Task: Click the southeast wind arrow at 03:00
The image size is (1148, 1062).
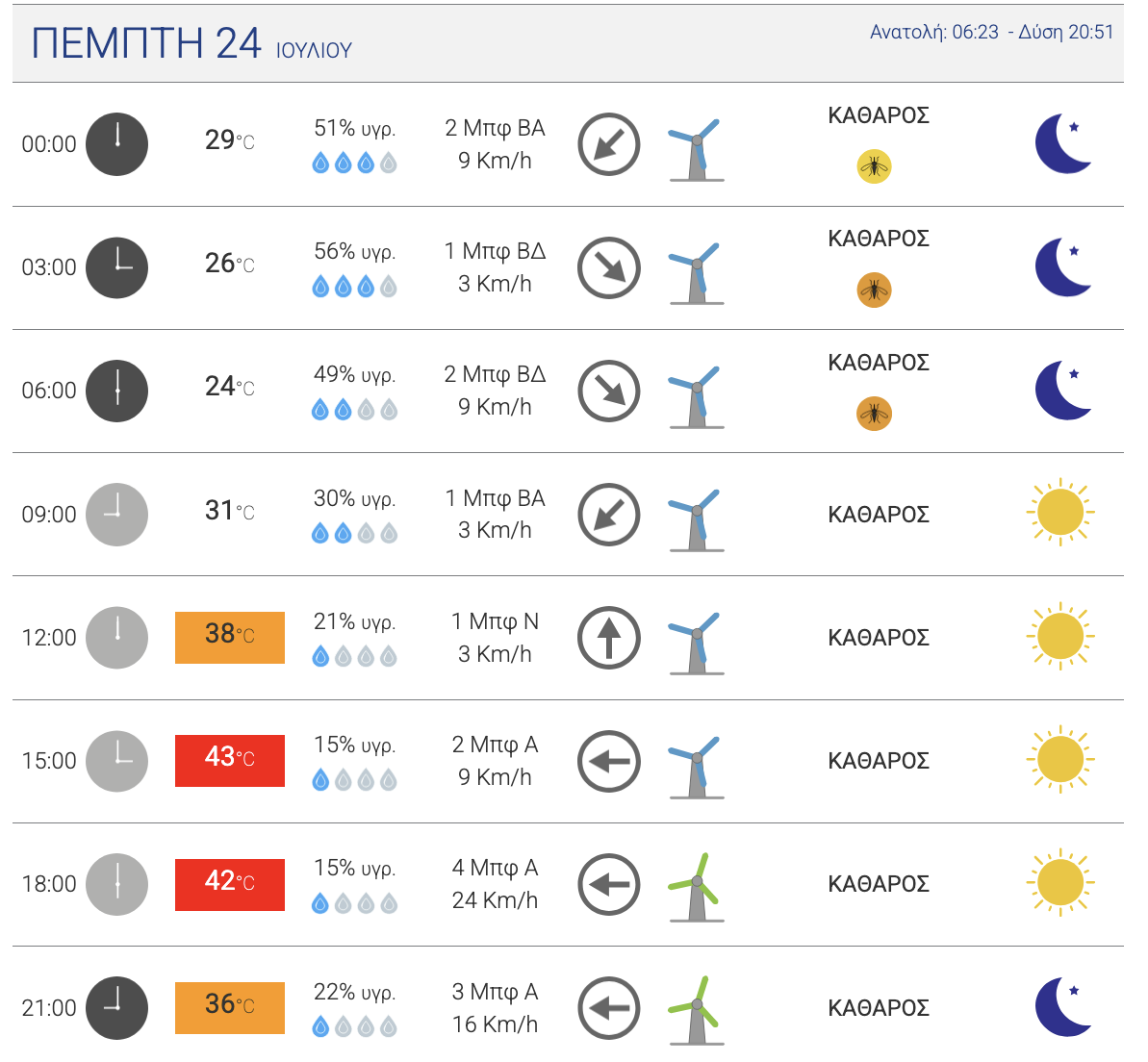Action: point(608,267)
